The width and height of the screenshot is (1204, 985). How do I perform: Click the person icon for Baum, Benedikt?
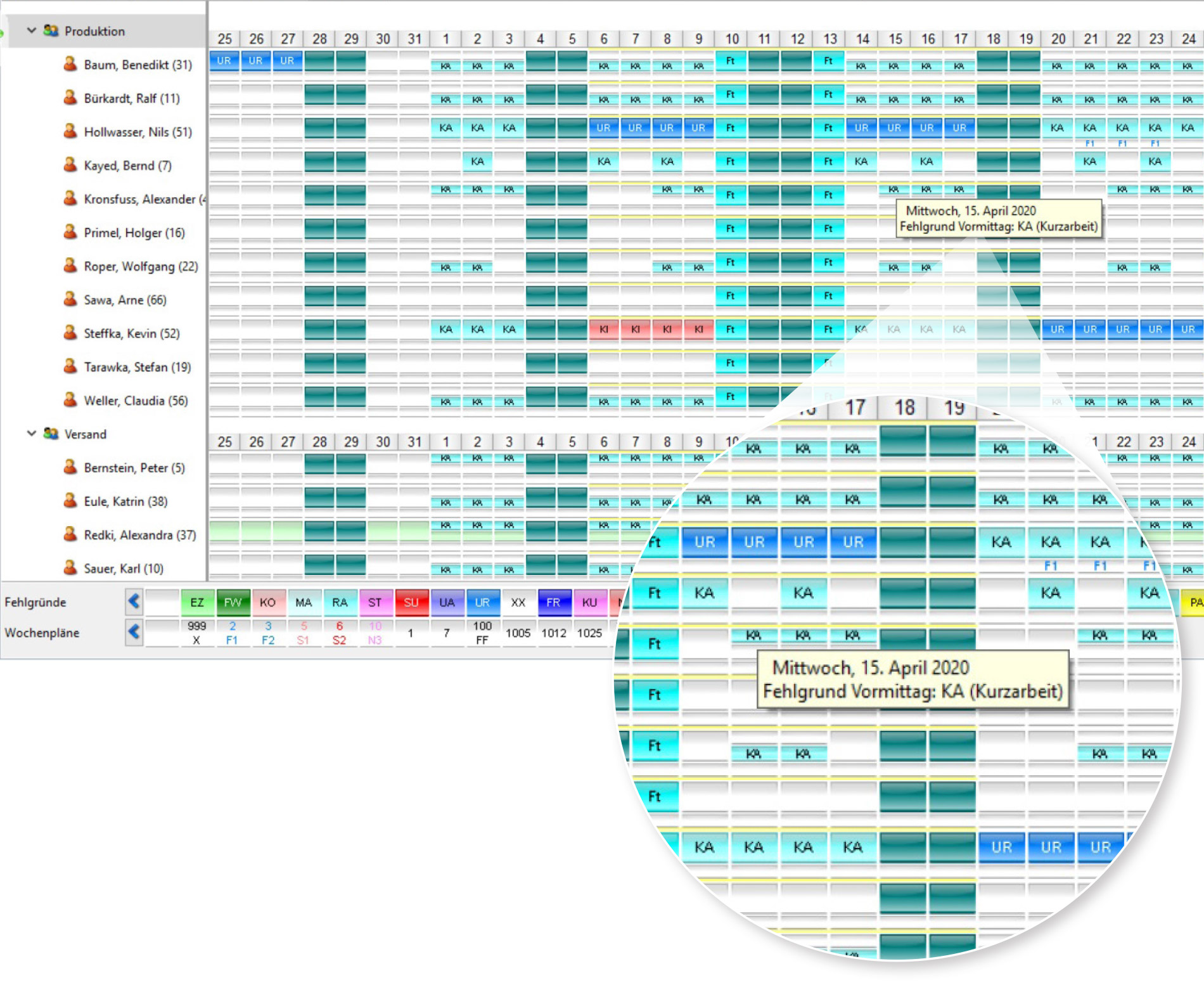click(70, 64)
